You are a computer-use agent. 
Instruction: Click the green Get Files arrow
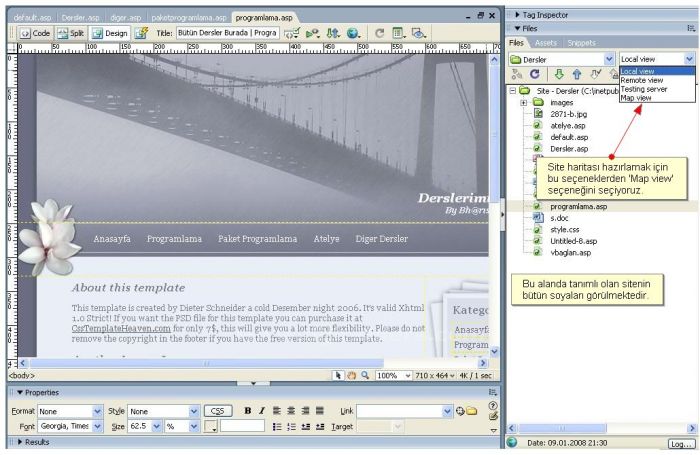[x=558, y=74]
